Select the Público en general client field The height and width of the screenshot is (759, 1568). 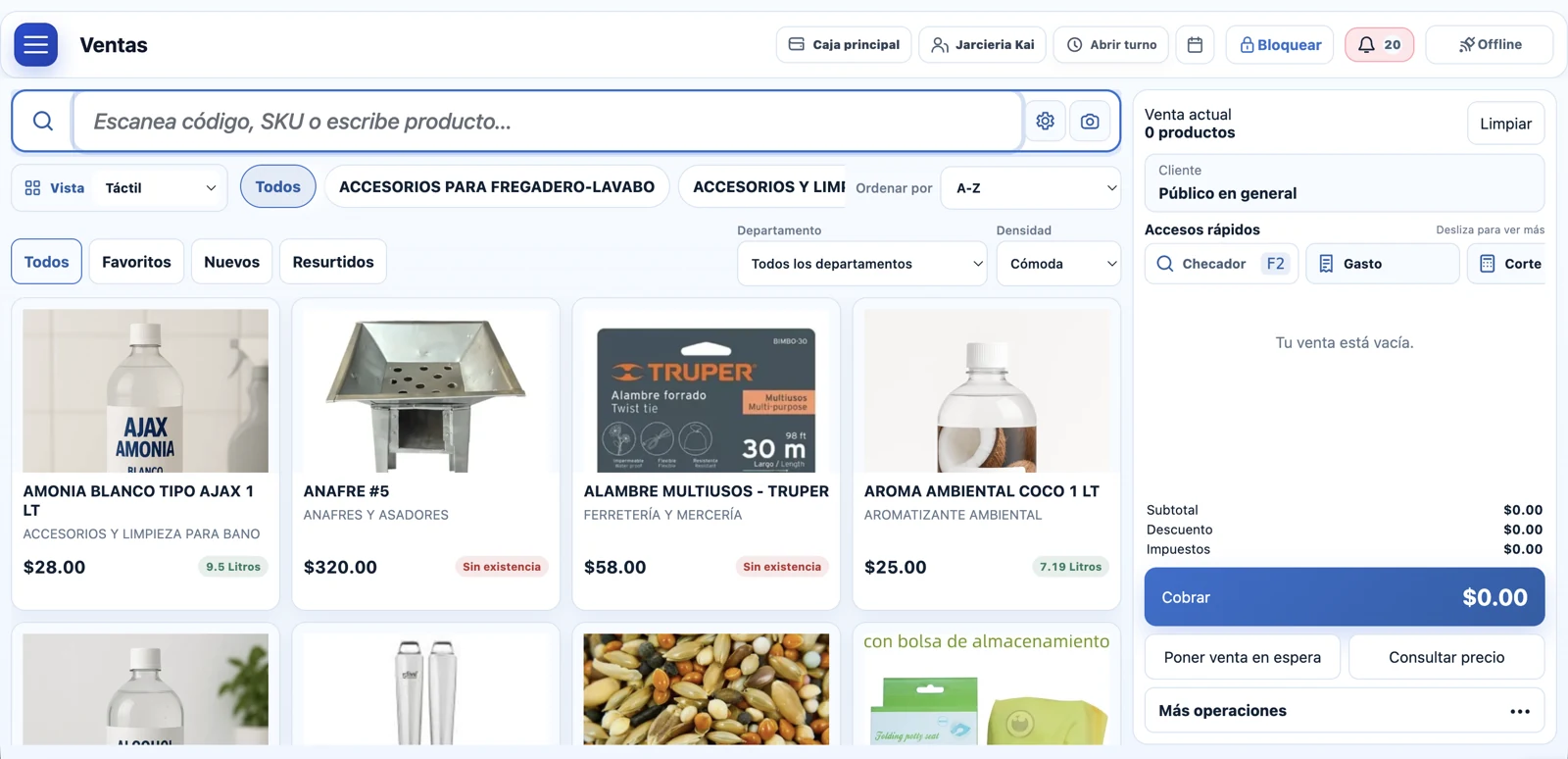(1345, 183)
